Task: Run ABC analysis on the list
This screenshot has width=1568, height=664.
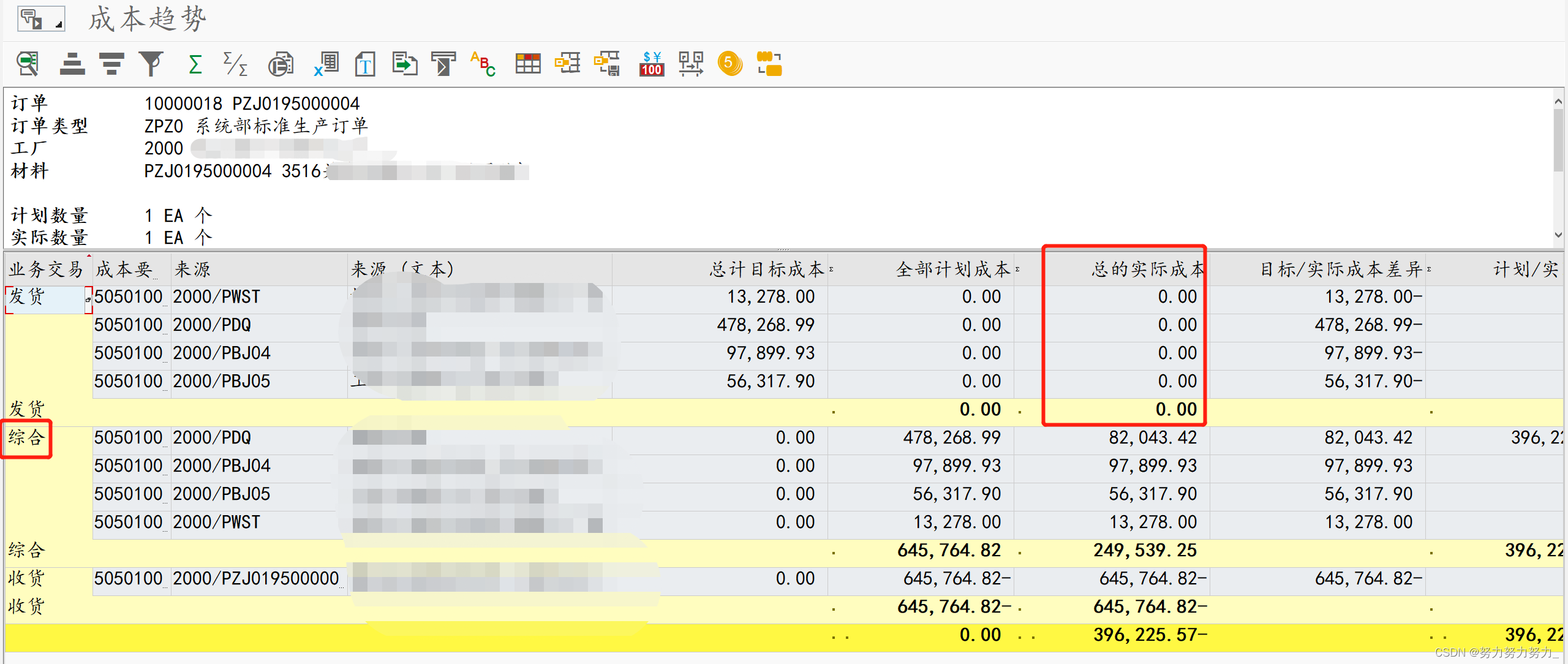Action: (x=483, y=64)
